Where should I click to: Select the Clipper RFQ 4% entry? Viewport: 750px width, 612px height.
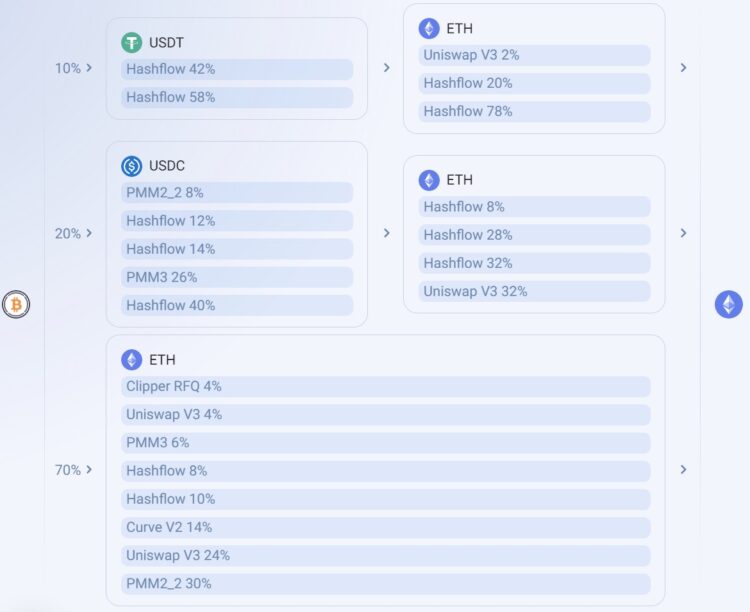tap(386, 387)
